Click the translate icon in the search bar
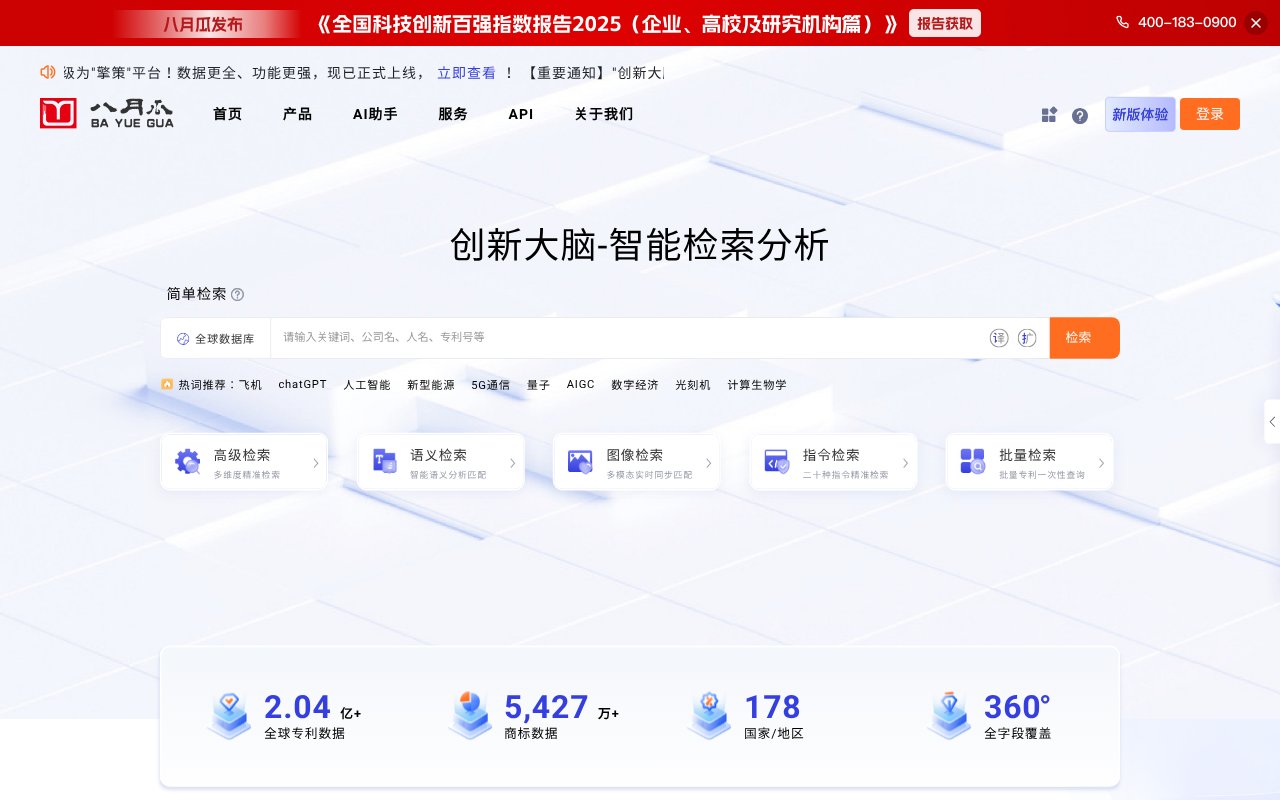Screen dimensions: 1280x800 tap(999, 338)
